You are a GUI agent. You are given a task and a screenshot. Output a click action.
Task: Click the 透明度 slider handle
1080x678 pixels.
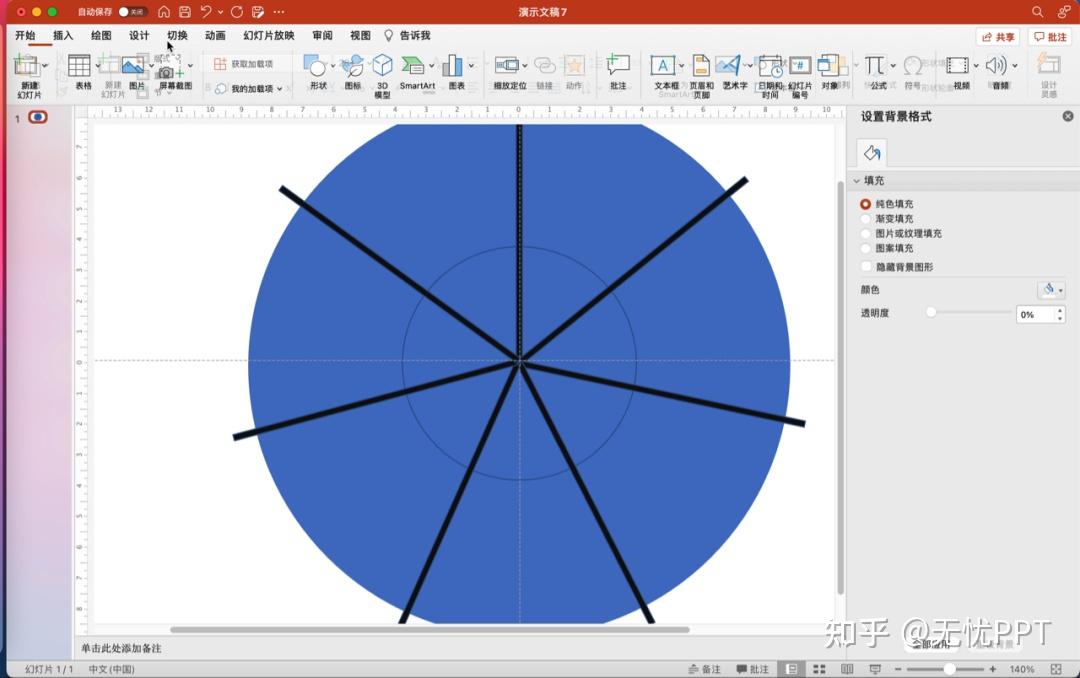931,312
